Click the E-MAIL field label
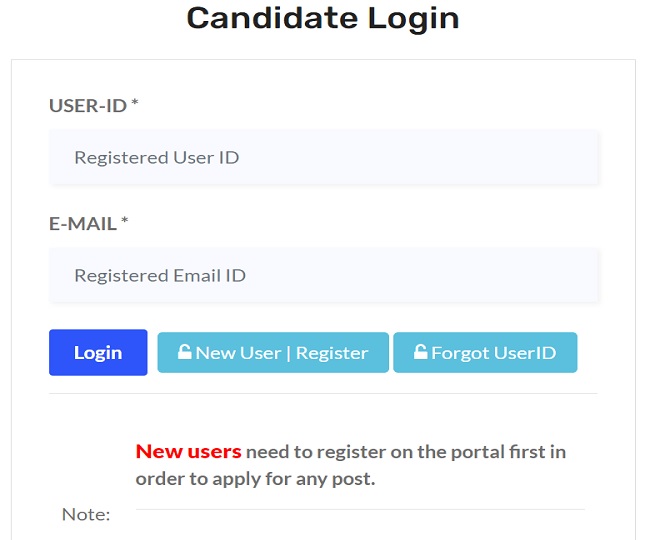Viewport: 650px width, 540px height. coord(83,223)
